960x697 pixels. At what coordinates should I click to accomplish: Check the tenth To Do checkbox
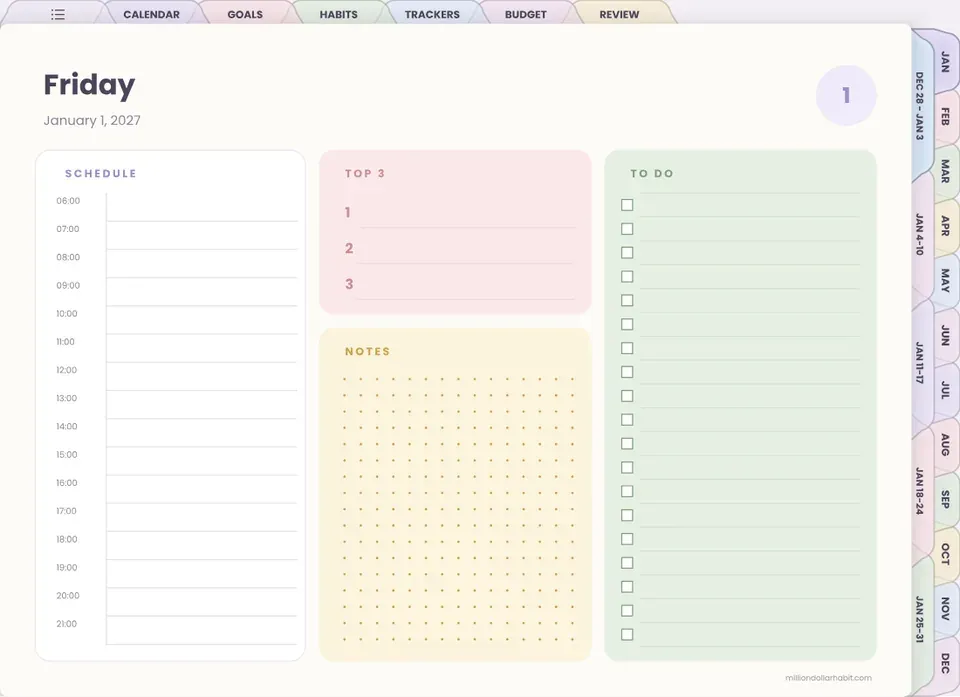click(627, 420)
